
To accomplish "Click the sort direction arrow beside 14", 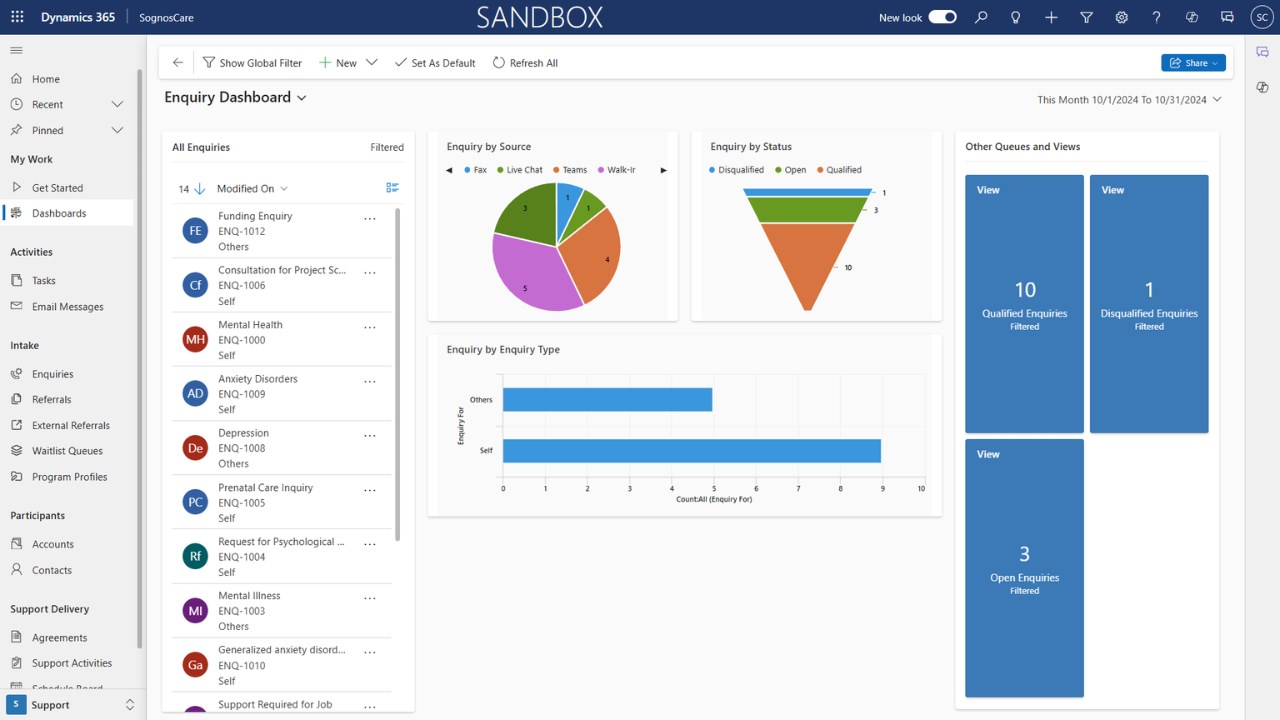I will pyautogui.click(x=199, y=188).
